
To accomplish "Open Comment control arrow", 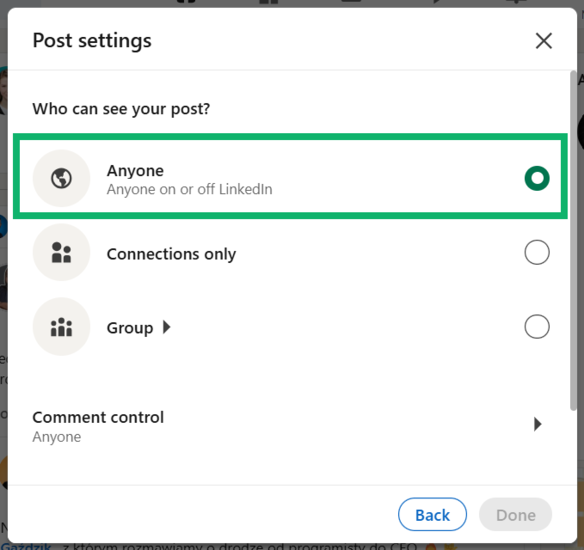I will tap(537, 424).
